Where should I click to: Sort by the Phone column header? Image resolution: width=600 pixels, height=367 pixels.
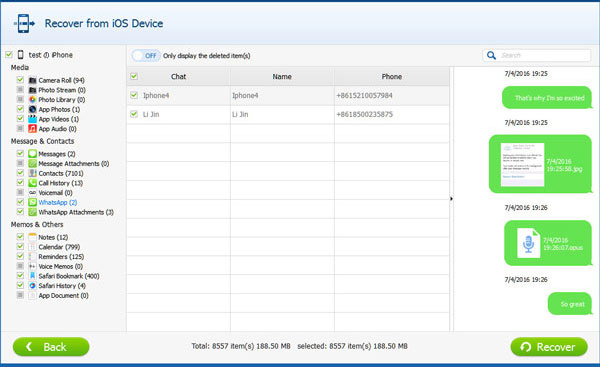(x=392, y=77)
